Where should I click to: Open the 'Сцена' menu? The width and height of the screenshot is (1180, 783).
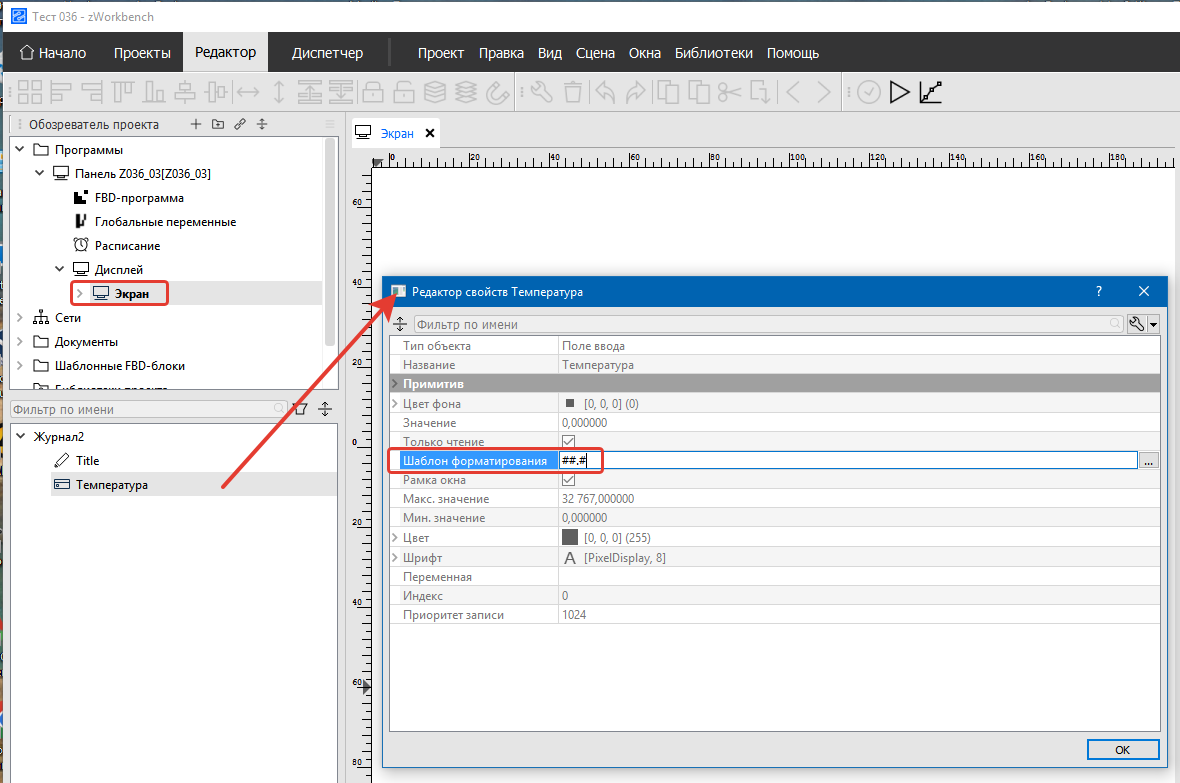tap(595, 53)
